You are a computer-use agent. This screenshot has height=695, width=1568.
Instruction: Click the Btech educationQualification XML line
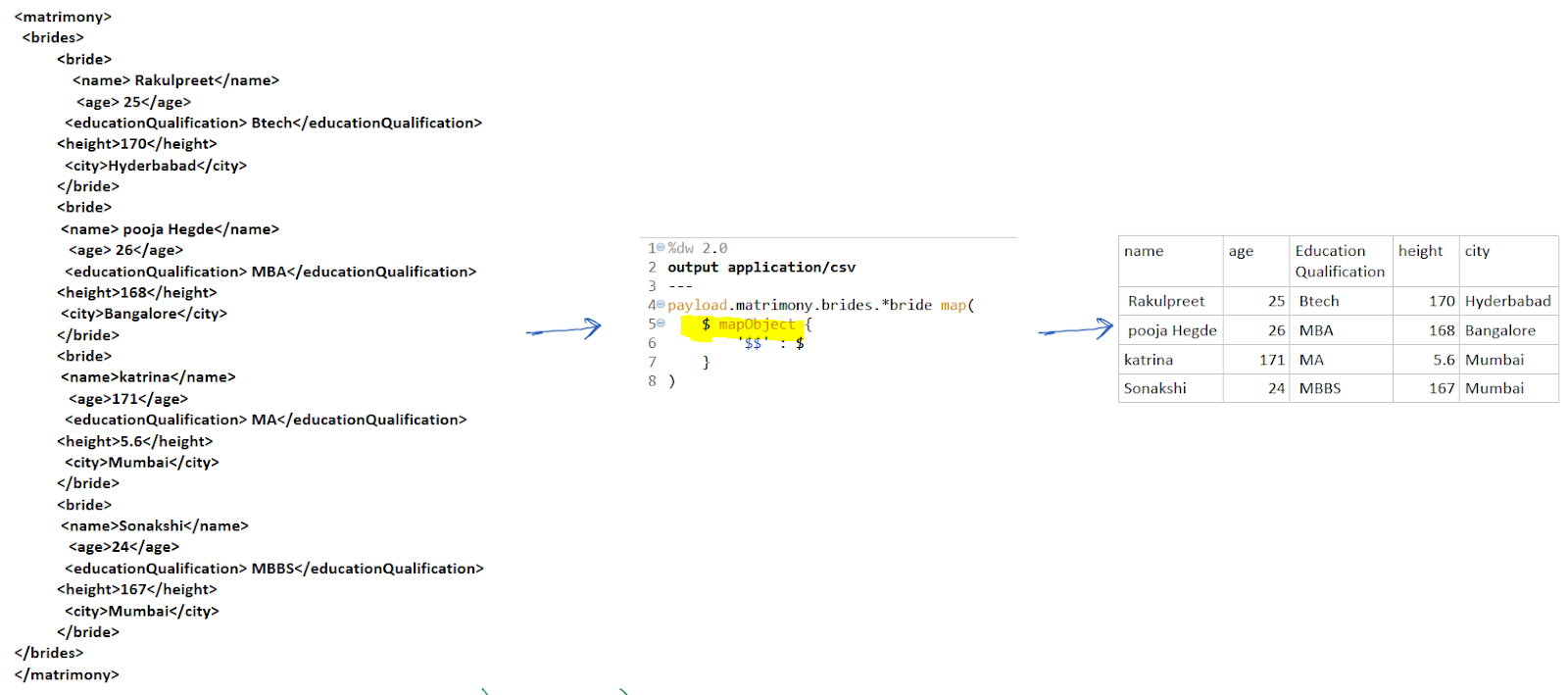coord(273,123)
